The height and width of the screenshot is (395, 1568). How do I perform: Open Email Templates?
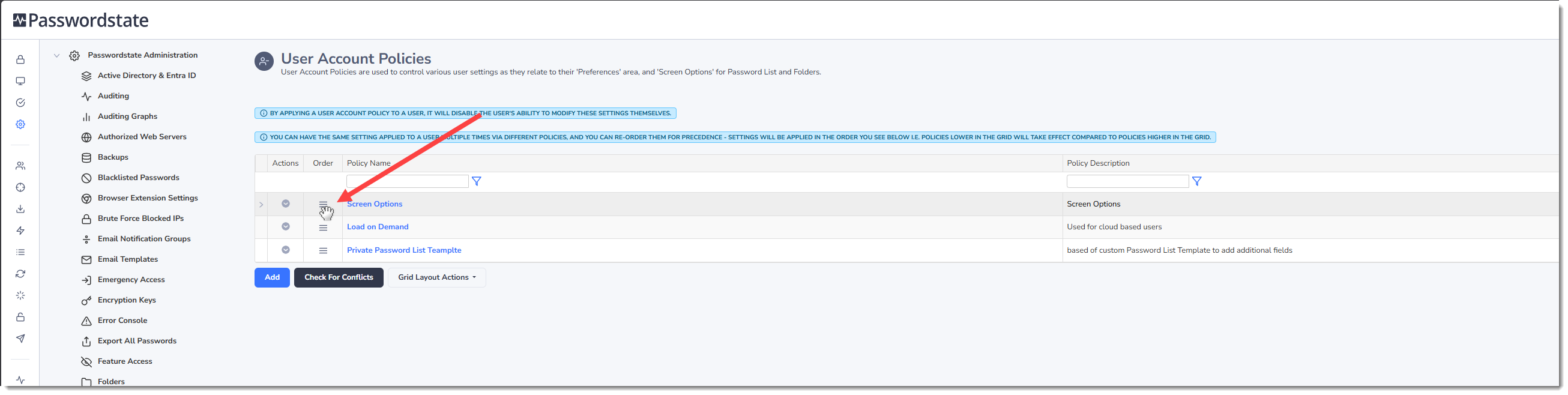coord(128,259)
